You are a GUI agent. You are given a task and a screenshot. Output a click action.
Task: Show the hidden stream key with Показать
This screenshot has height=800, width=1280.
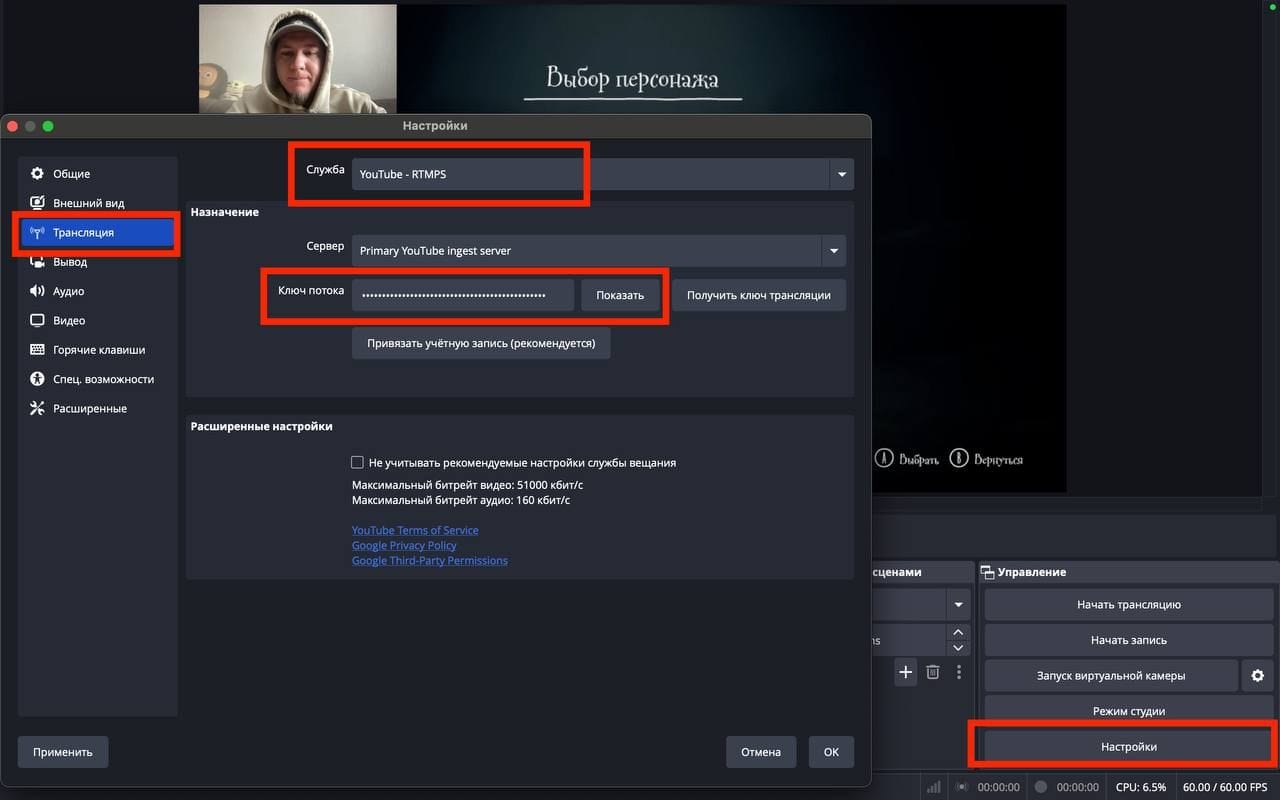pos(621,295)
